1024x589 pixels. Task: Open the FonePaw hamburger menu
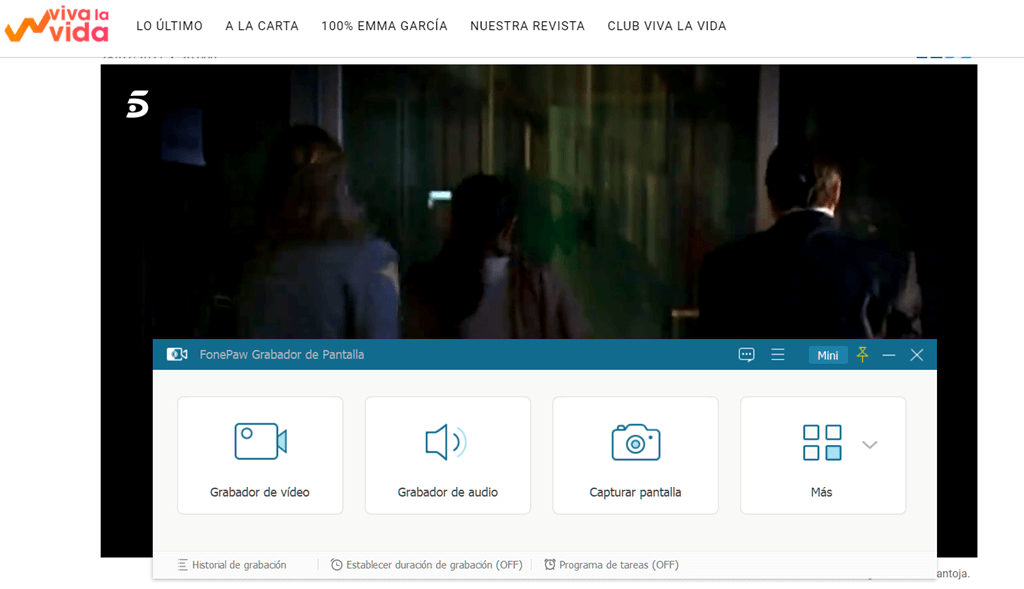778,355
